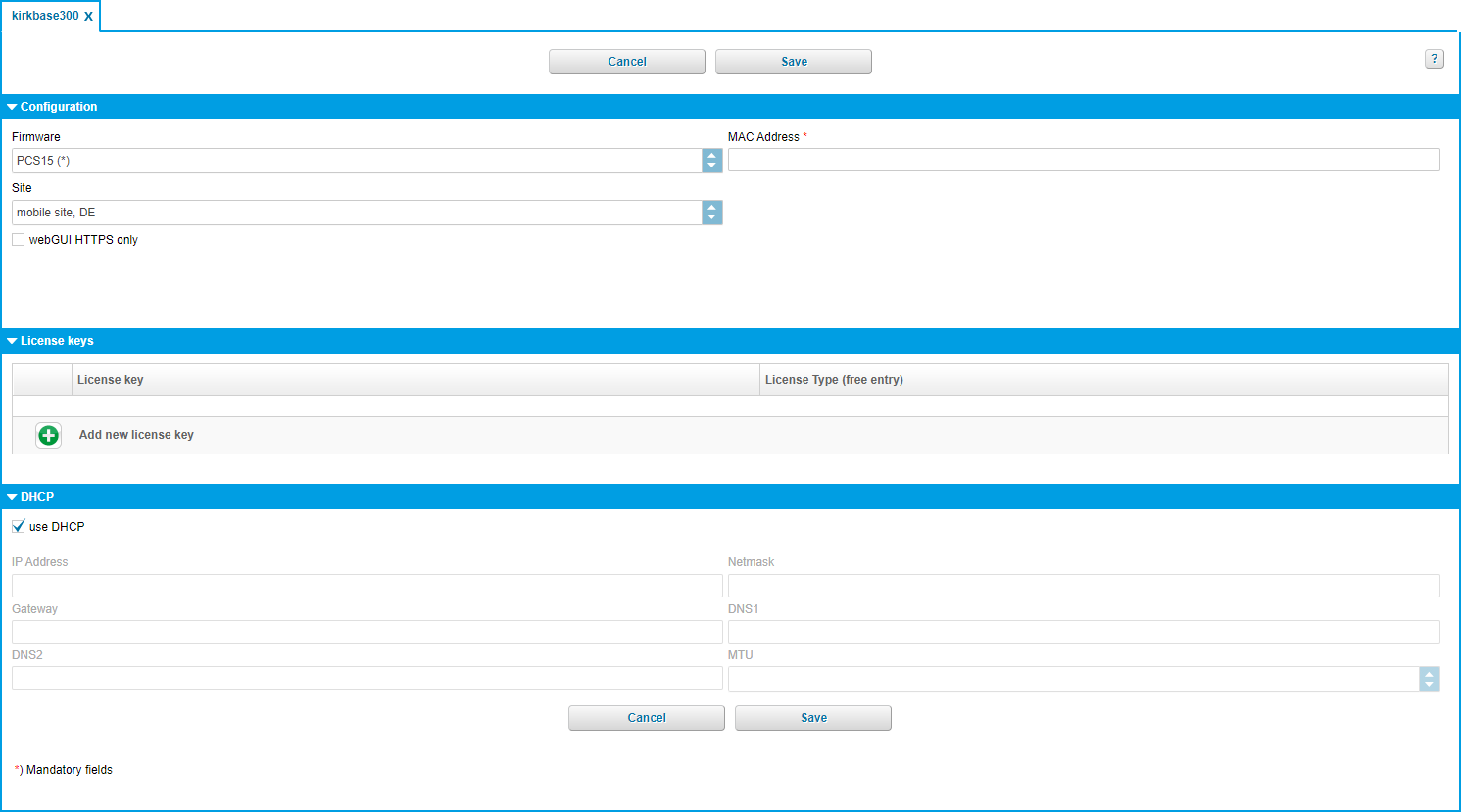This screenshot has width=1461, height=812.
Task: Open the MTU dropdown
Action: click(x=1084, y=679)
